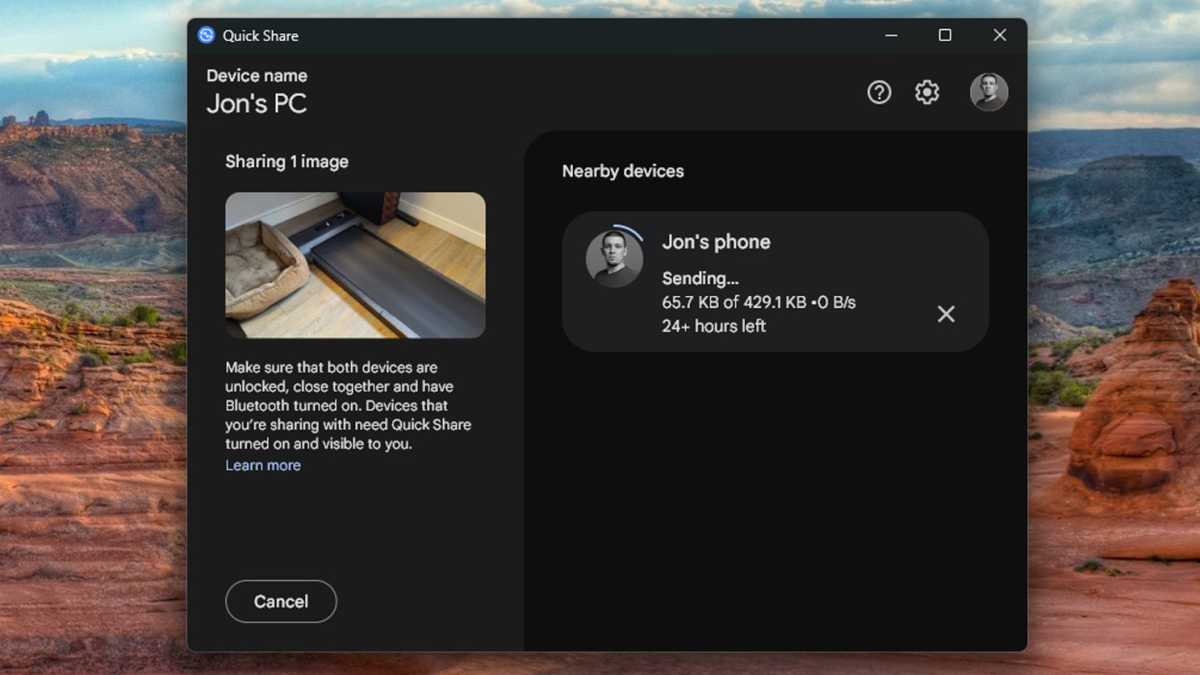This screenshot has height=675, width=1200.
Task: Open the Google account avatar menu
Action: click(x=989, y=91)
